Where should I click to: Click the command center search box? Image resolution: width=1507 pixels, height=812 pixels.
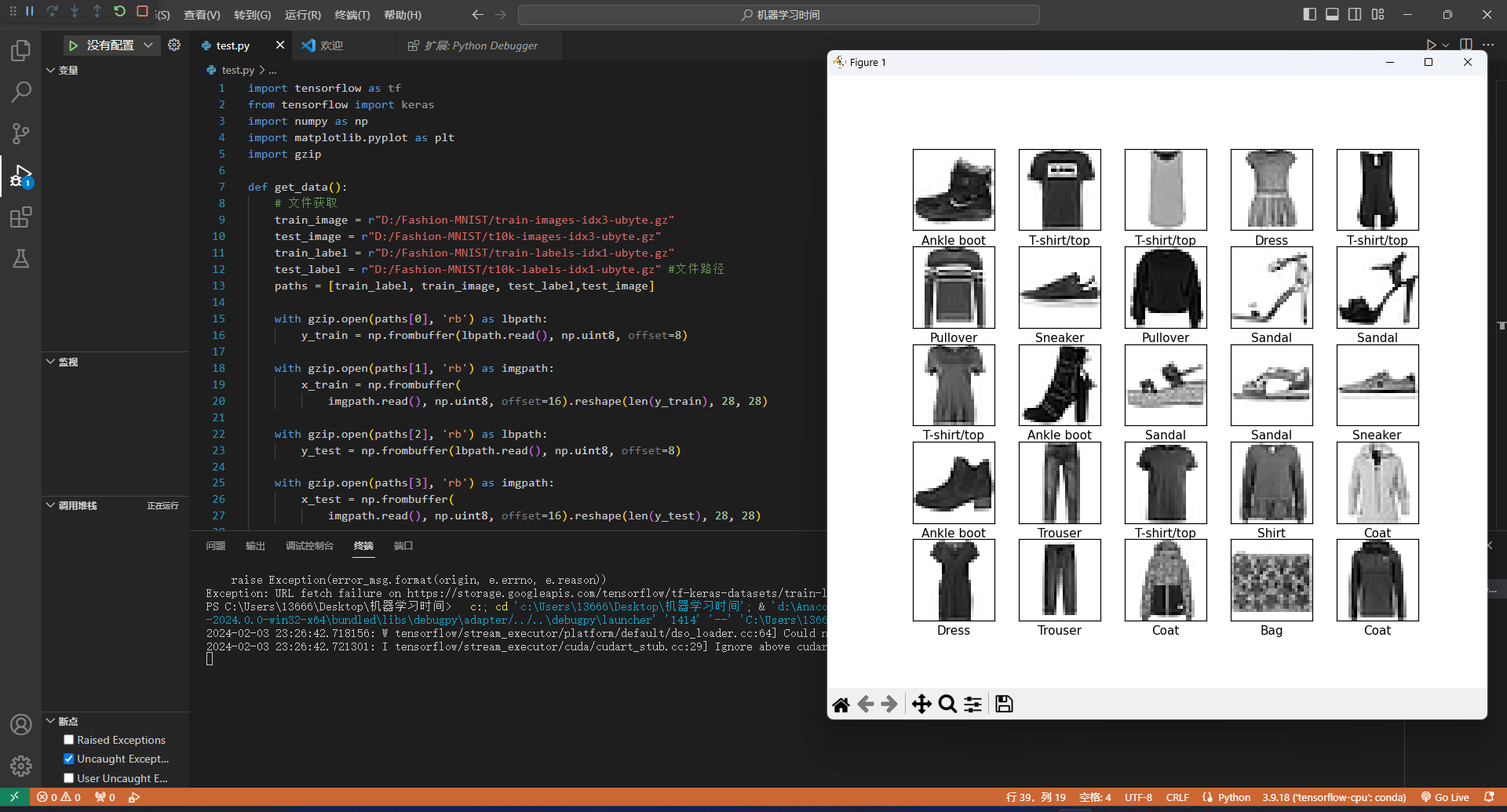pyautogui.click(x=779, y=15)
